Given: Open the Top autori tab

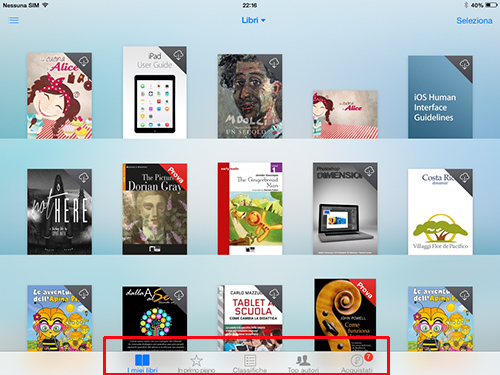Looking at the screenshot, I should [303, 364].
